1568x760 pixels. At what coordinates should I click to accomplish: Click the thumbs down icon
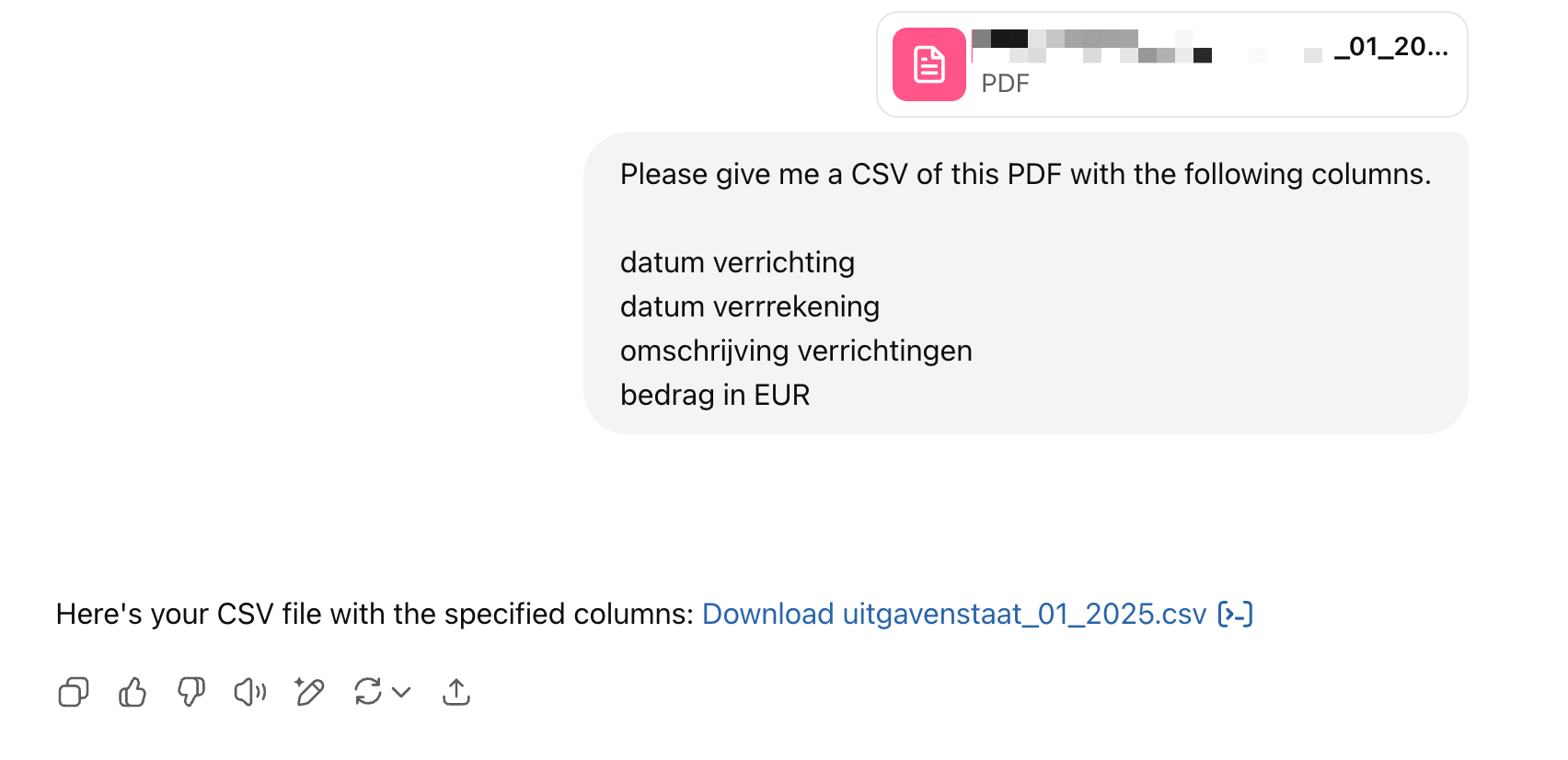pos(191,692)
